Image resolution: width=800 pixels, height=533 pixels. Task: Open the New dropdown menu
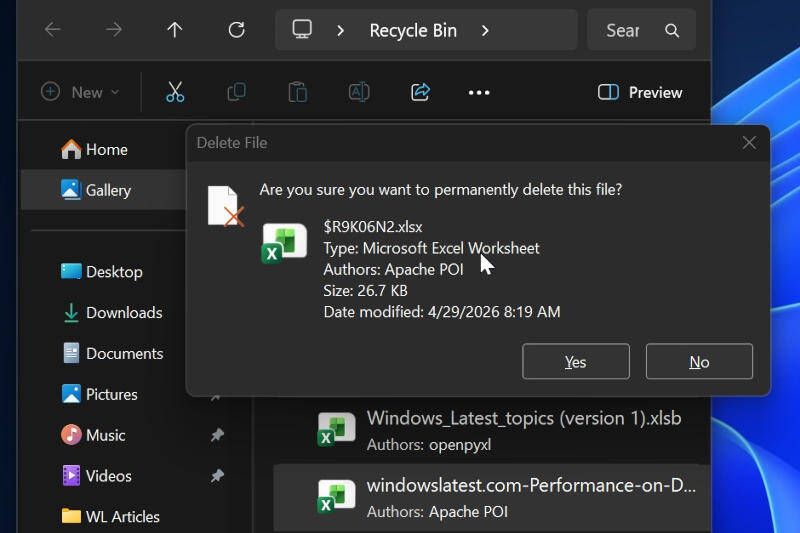[80, 92]
